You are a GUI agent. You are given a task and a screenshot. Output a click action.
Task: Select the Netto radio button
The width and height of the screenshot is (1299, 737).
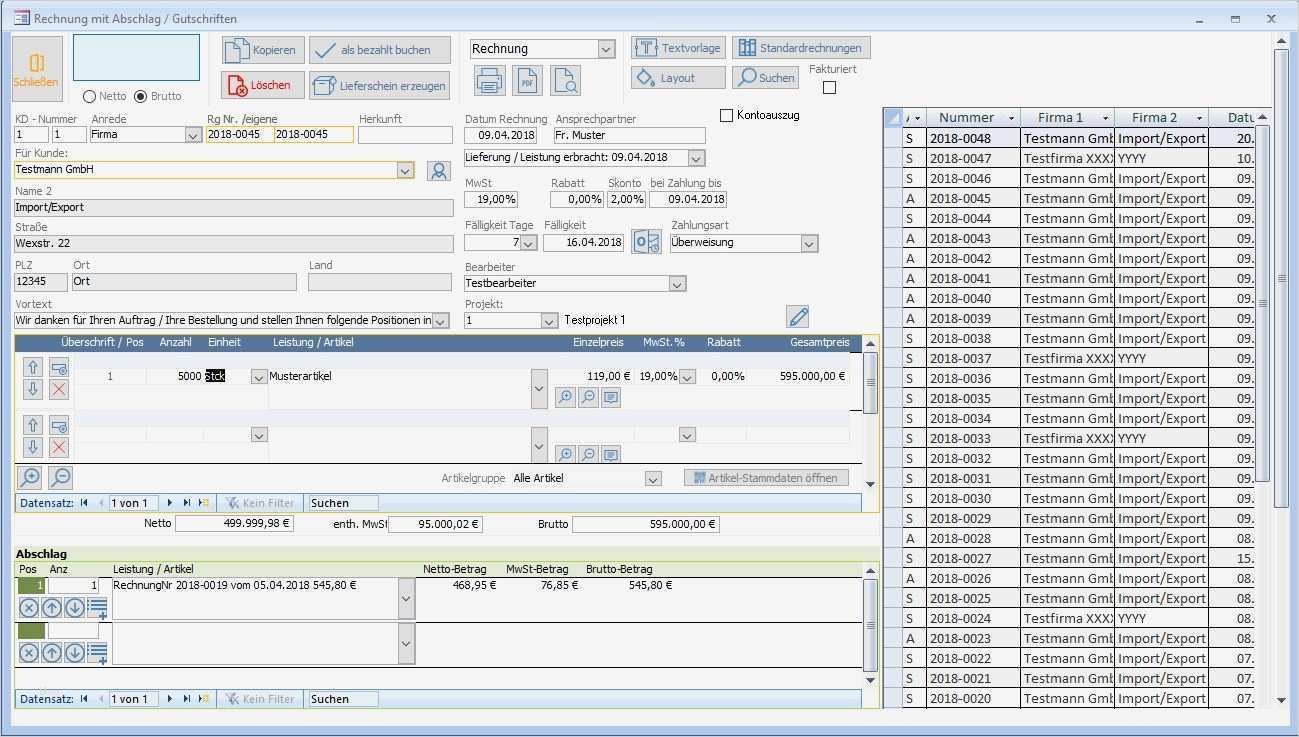point(90,97)
